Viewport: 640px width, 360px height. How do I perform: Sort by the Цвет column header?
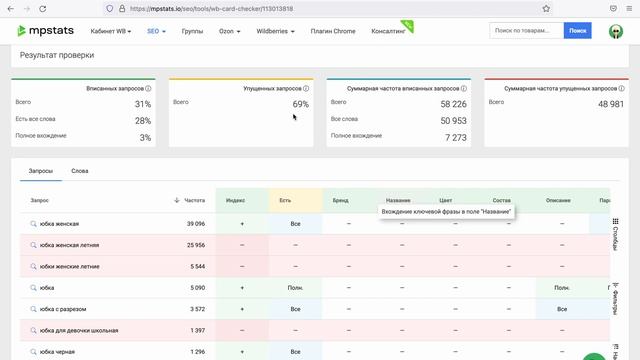click(x=445, y=200)
